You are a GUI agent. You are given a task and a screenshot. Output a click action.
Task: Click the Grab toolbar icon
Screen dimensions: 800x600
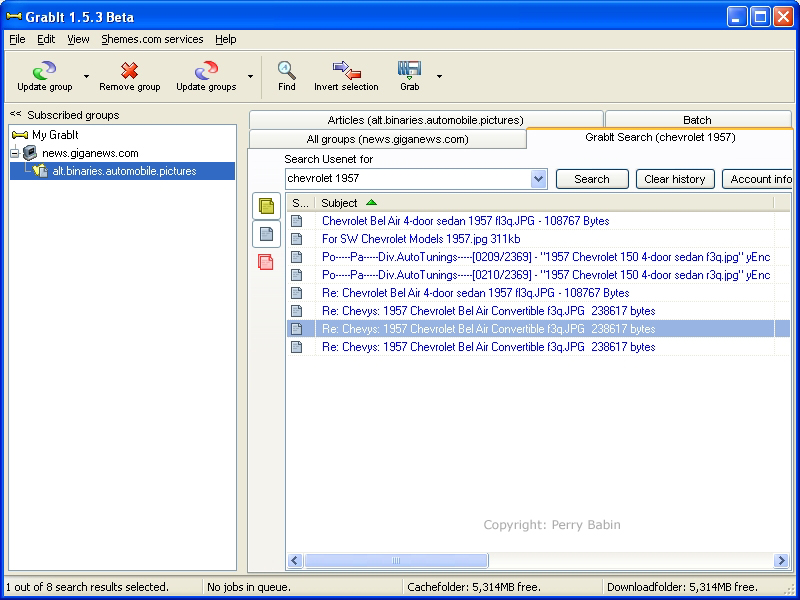click(x=409, y=70)
